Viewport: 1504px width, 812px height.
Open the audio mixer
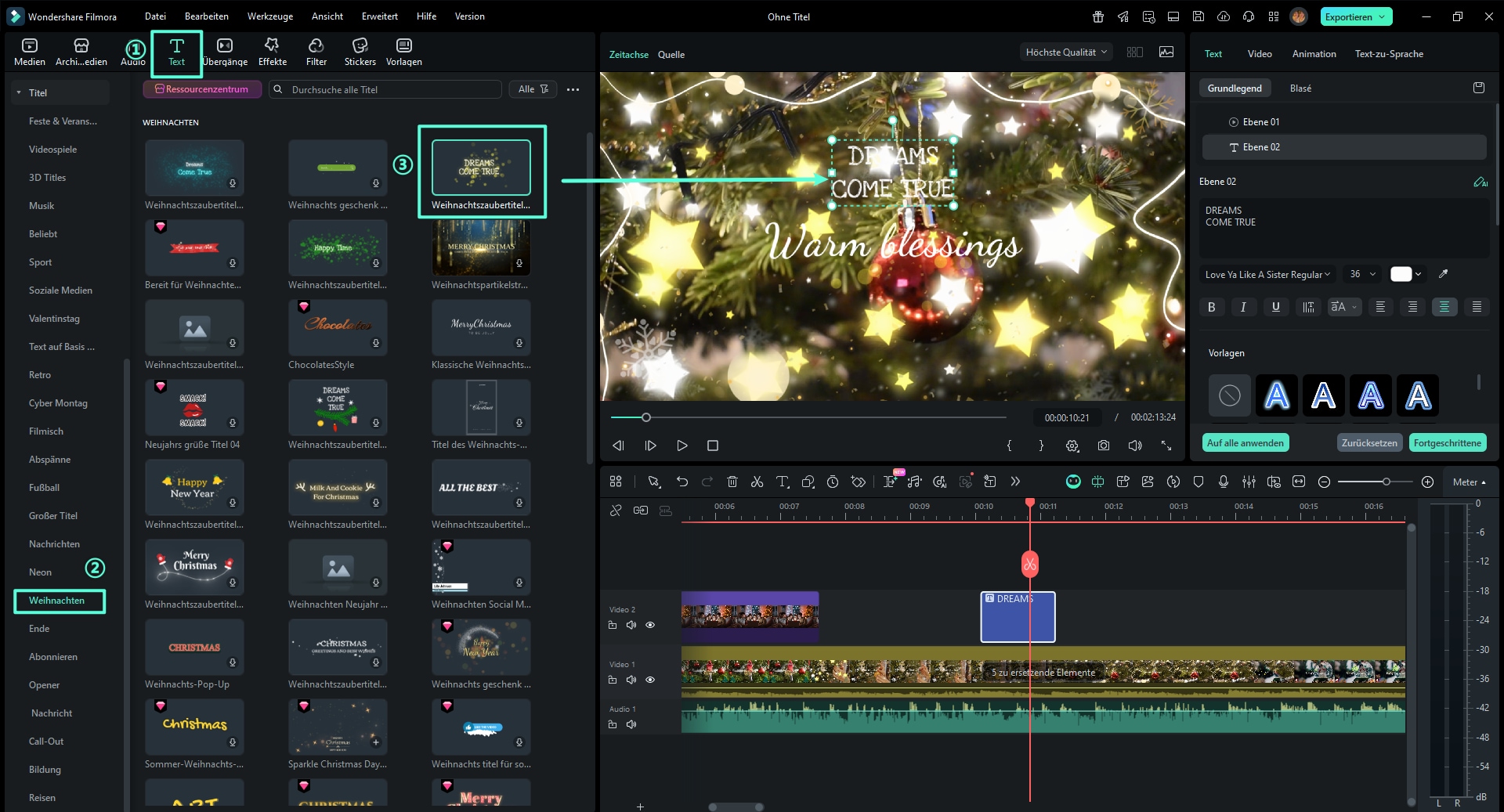tap(1249, 482)
